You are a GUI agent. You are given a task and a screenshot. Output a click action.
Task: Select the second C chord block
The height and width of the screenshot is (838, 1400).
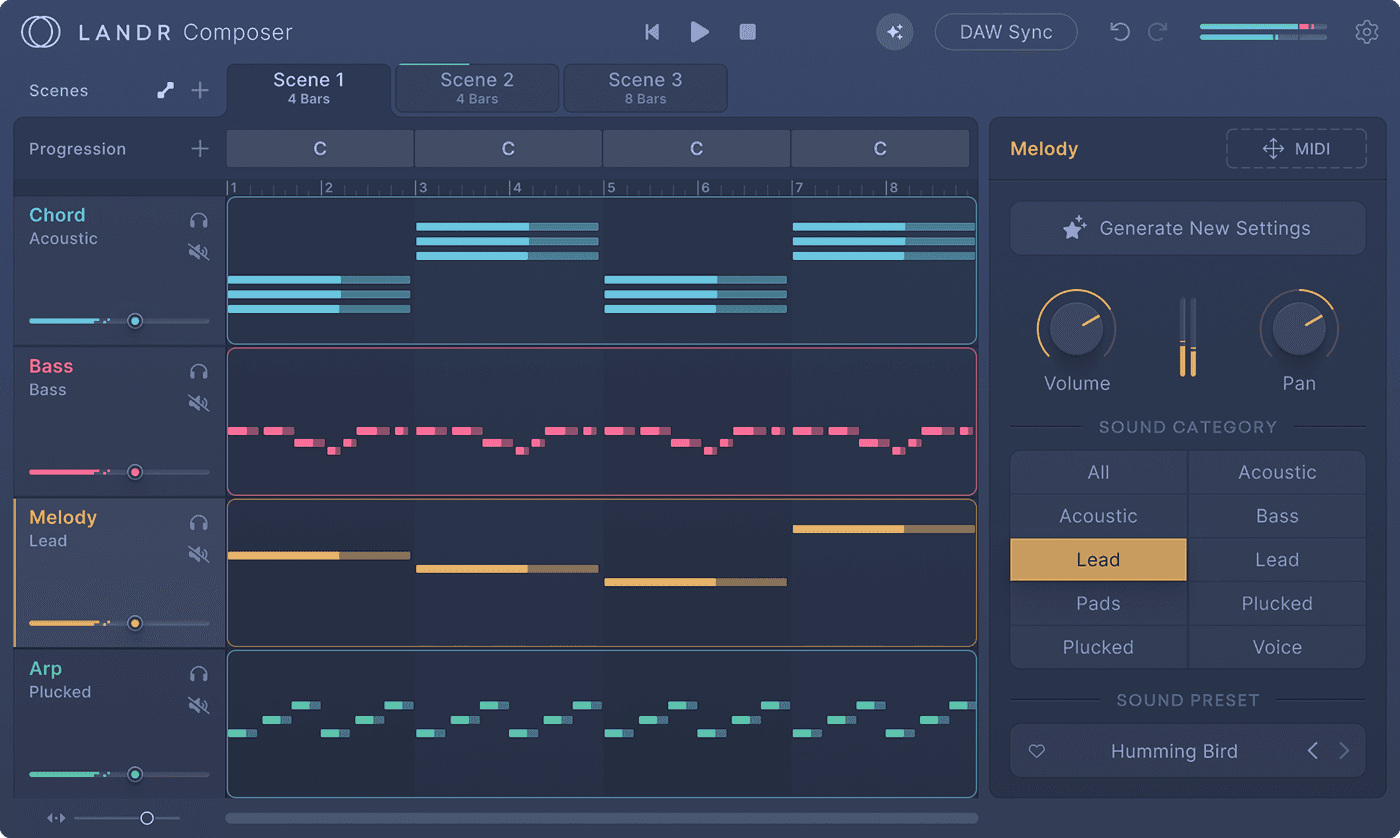pos(508,149)
